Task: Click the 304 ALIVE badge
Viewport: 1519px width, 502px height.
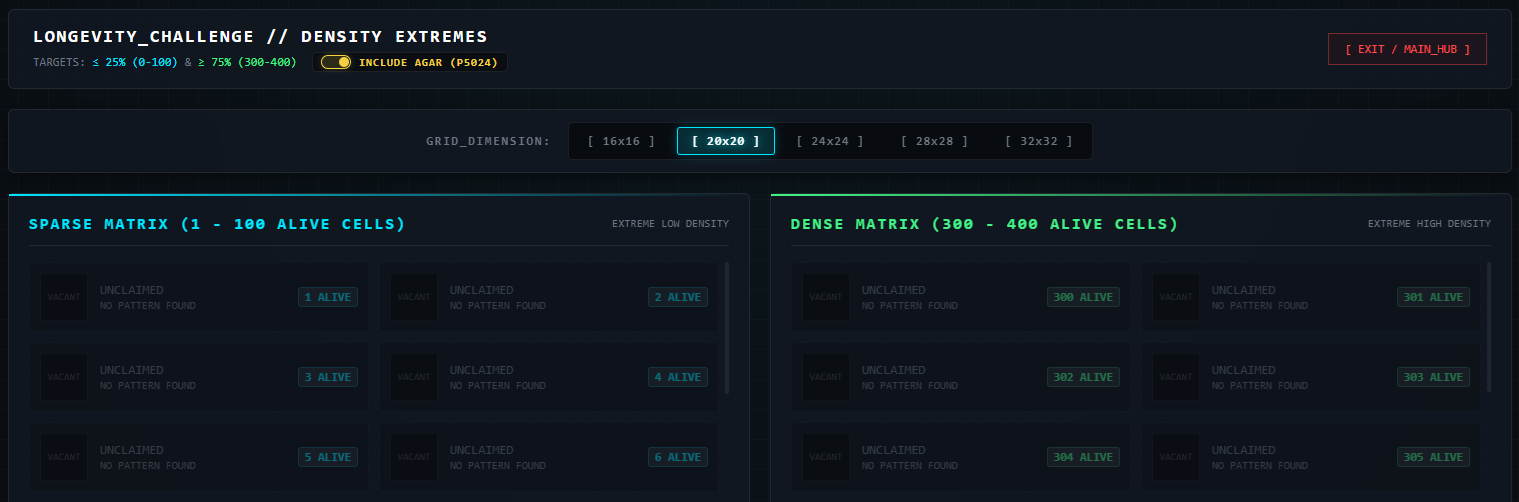Action: [x=1083, y=457]
